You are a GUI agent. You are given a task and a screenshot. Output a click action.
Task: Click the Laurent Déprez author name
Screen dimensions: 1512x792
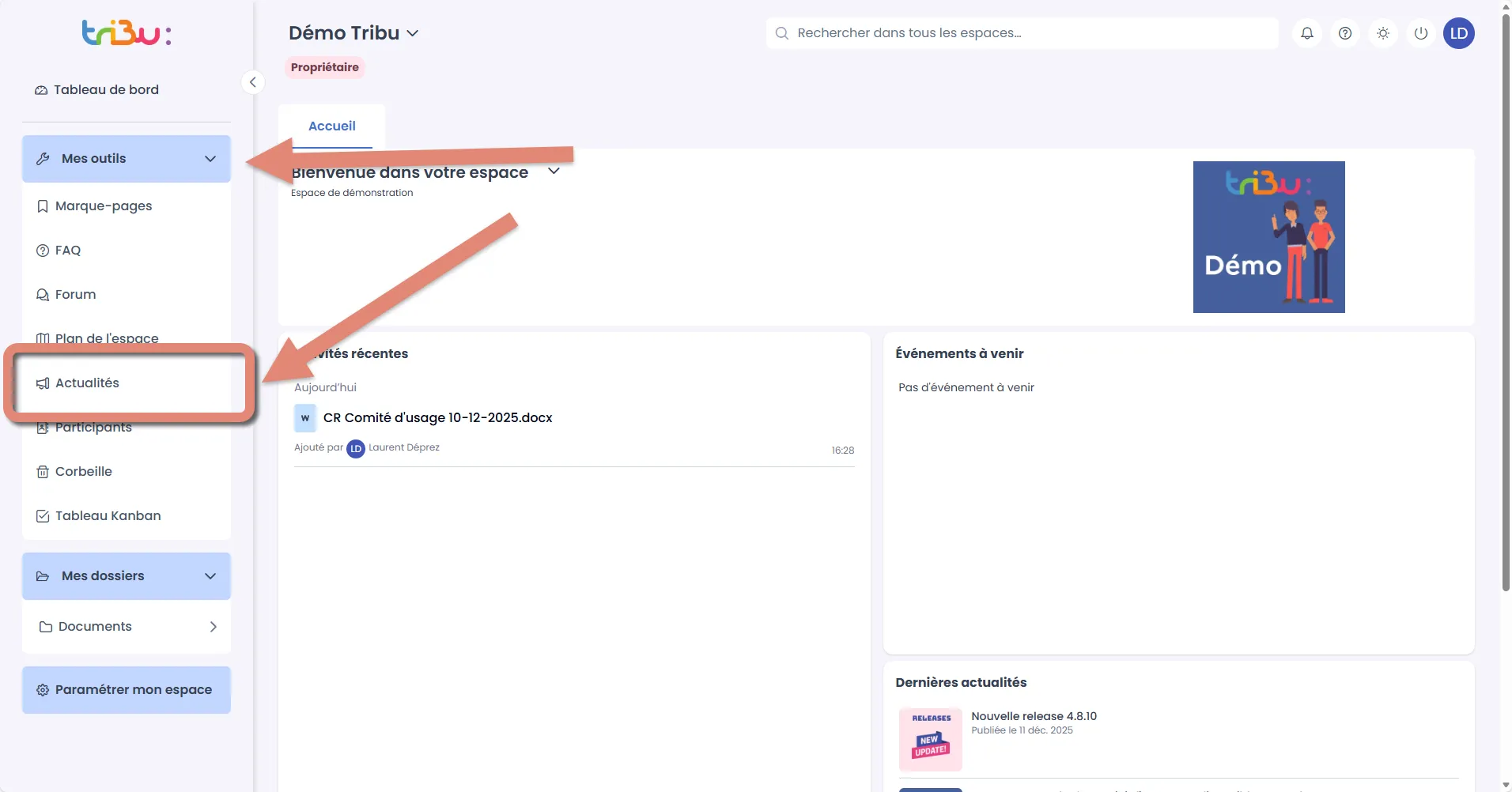click(x=404, y=447)
